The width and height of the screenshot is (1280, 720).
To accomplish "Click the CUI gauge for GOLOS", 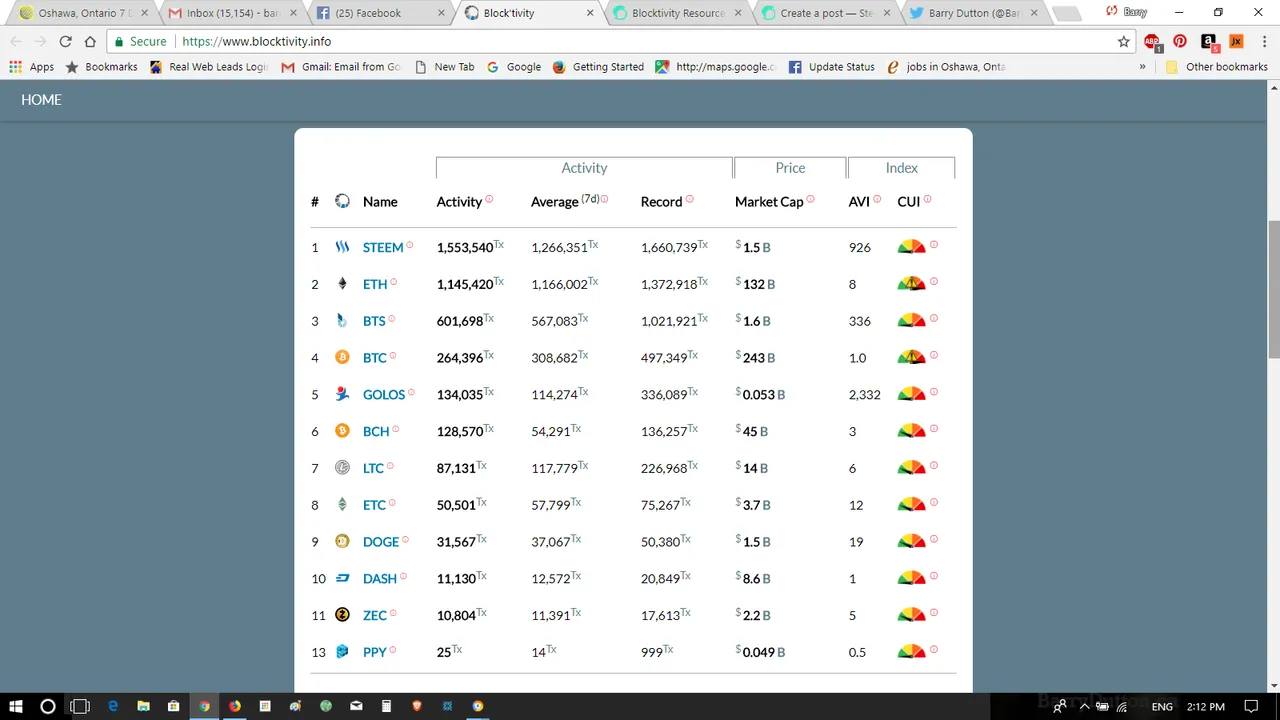I will (911, 394).
